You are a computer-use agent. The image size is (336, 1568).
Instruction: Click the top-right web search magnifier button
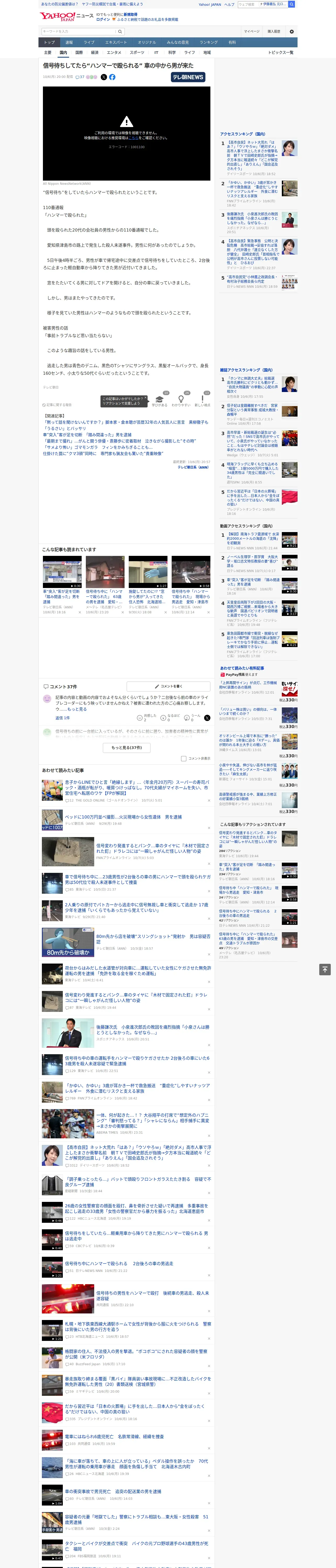click(x=292, y=4)
